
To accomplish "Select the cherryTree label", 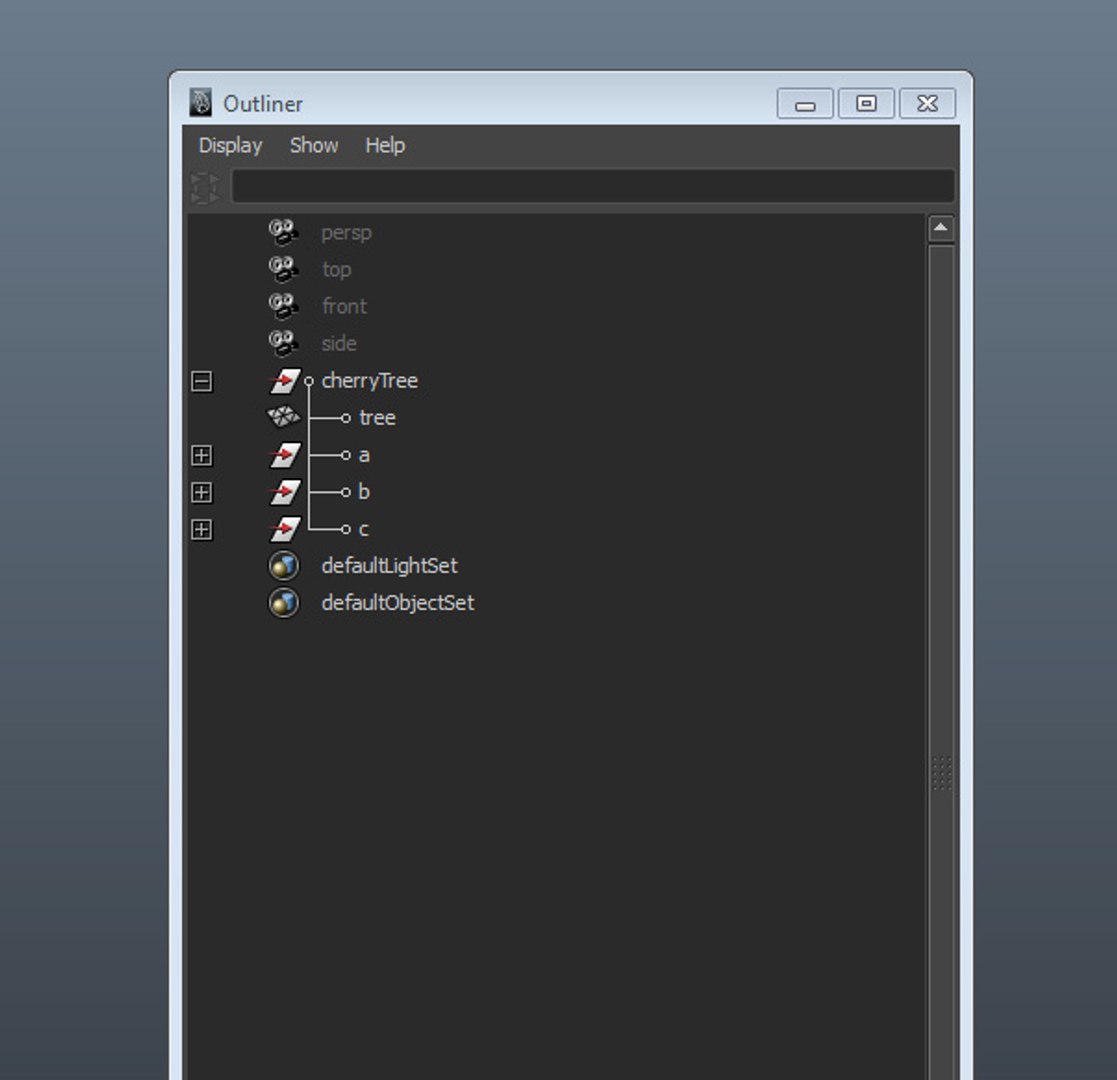I will coord(369,381).
